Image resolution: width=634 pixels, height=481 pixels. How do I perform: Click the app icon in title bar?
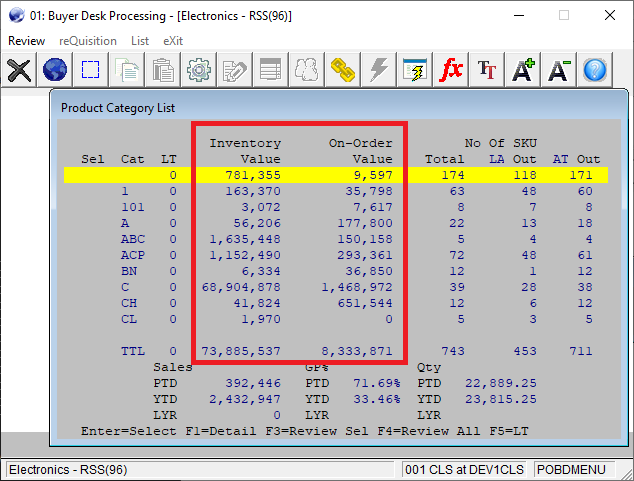click(x=17, y=15)
